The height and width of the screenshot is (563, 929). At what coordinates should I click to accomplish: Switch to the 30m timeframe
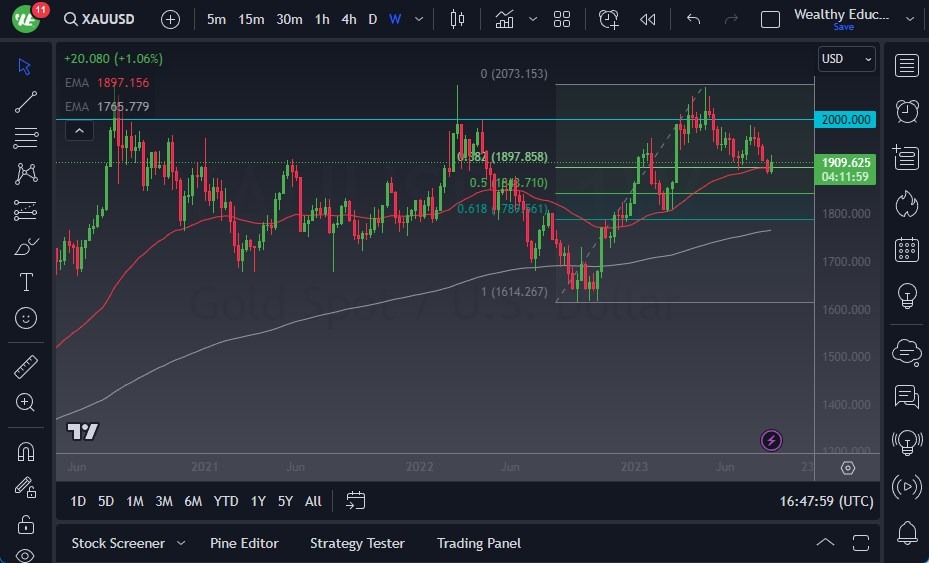289,20
